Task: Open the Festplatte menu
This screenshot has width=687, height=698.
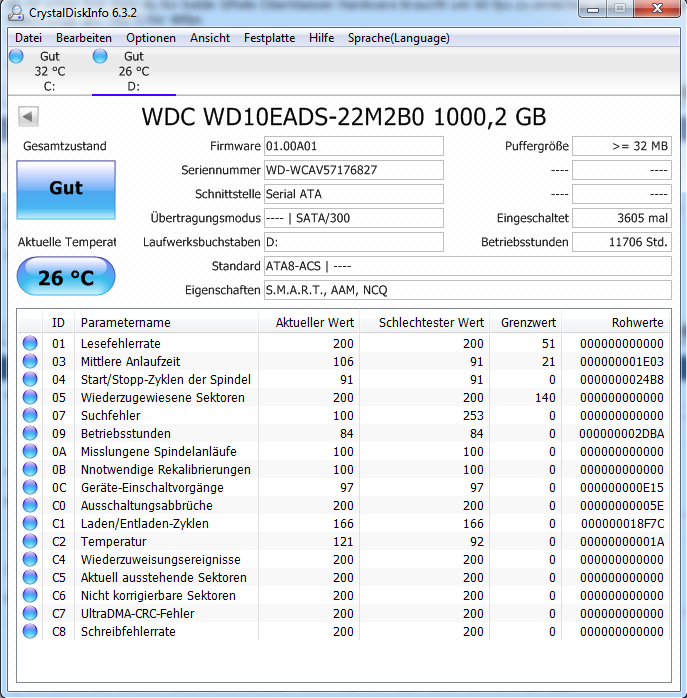Action: coord(269,38)
